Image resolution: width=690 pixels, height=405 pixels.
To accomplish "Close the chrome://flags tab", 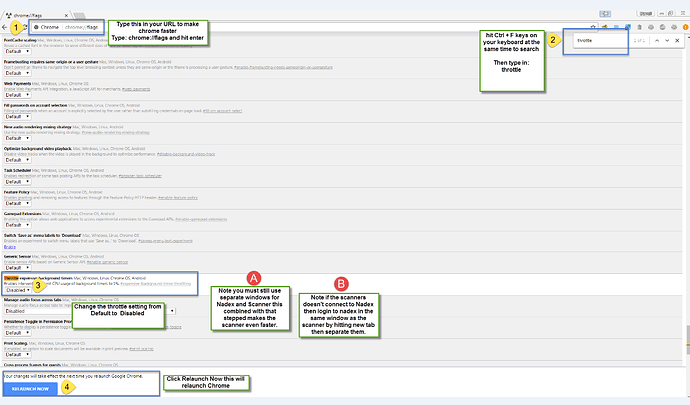I will (x=66, y=15).
